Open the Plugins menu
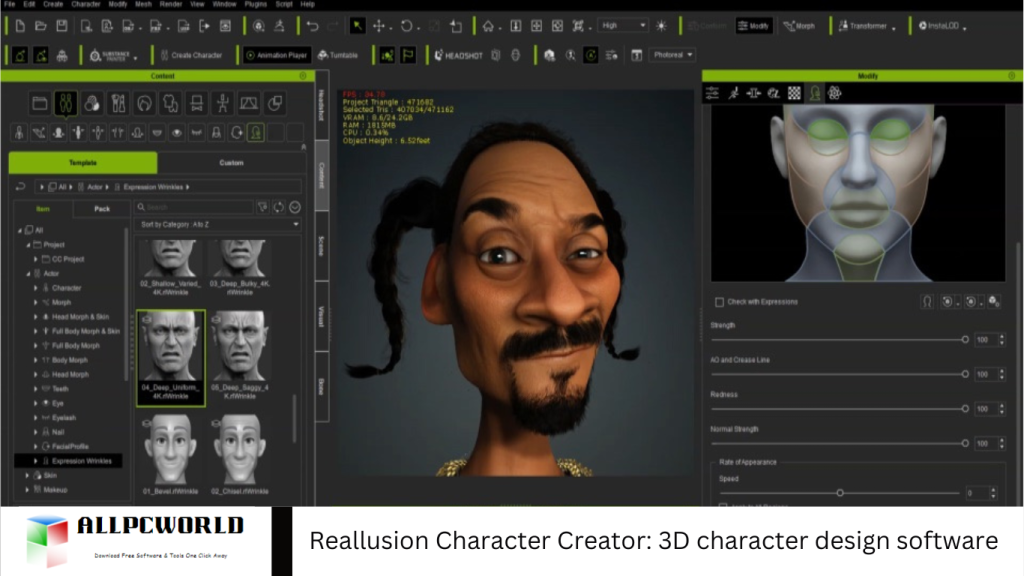The image size is (1024, 576). 255,4
